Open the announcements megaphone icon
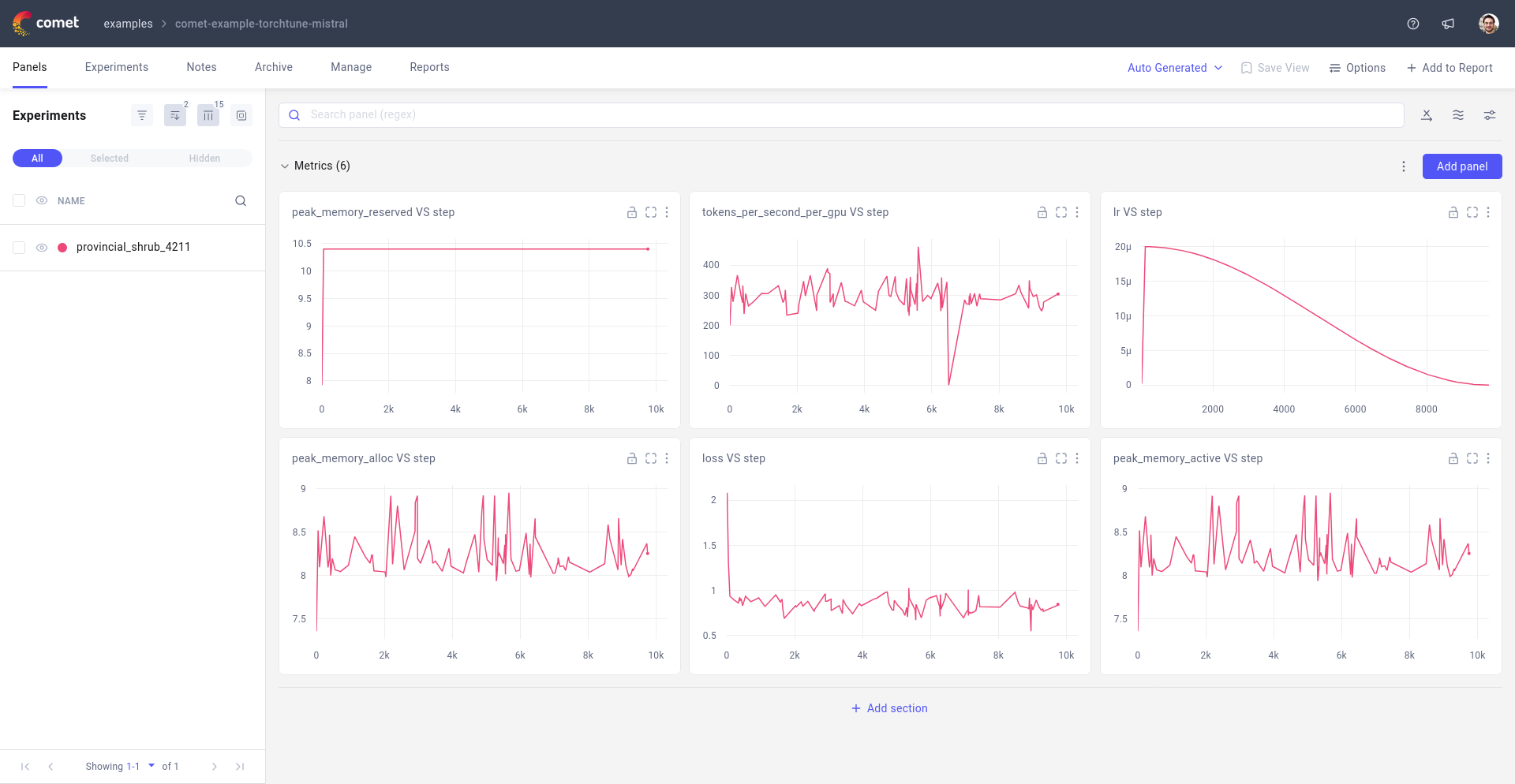The width and height of the screenshot is (1515, 784). coord(1448,24)
